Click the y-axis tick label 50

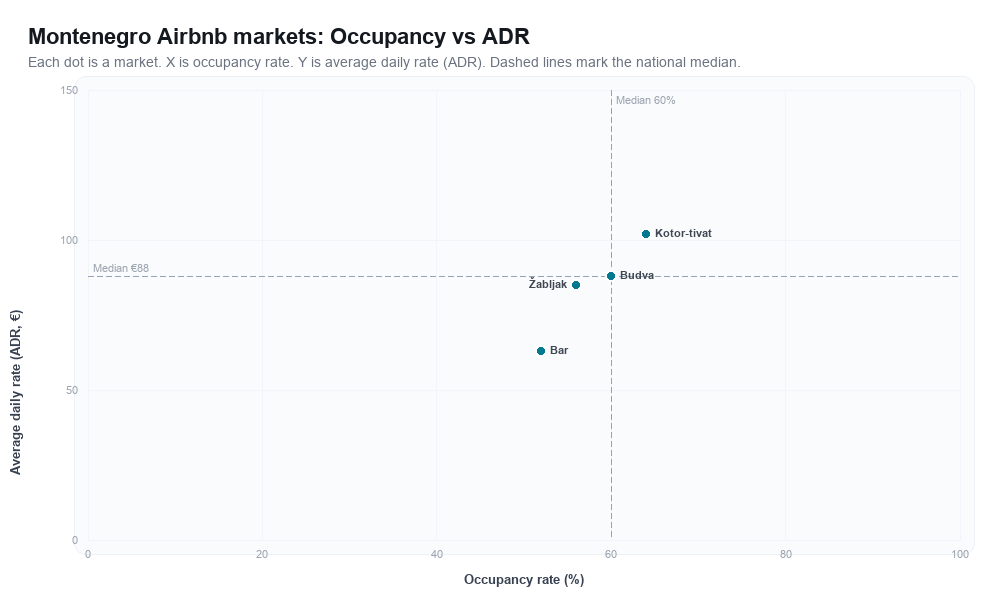click(x=72, y=390)
